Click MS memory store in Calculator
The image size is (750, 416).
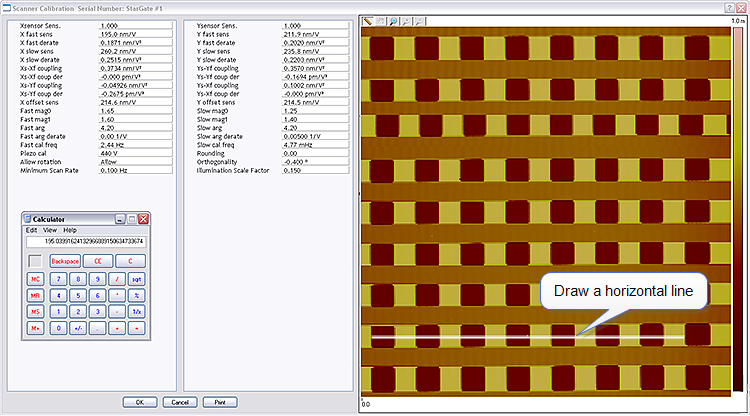(x=35, y=312)
